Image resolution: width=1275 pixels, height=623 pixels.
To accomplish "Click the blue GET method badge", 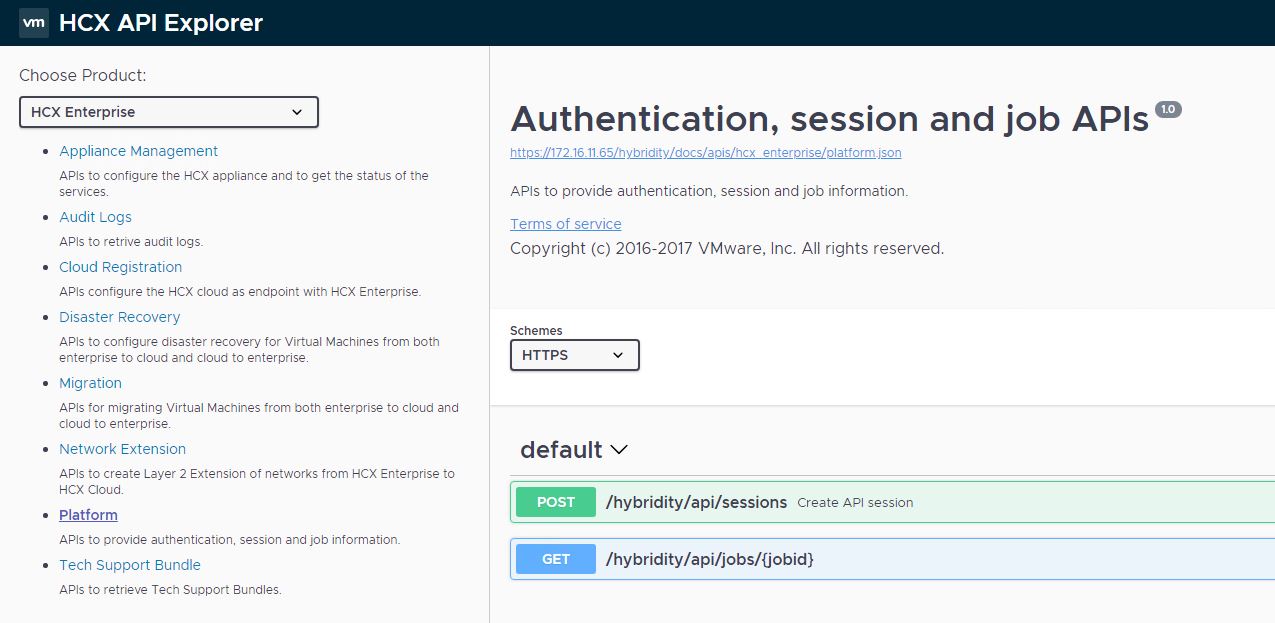I will coord(555,559).
